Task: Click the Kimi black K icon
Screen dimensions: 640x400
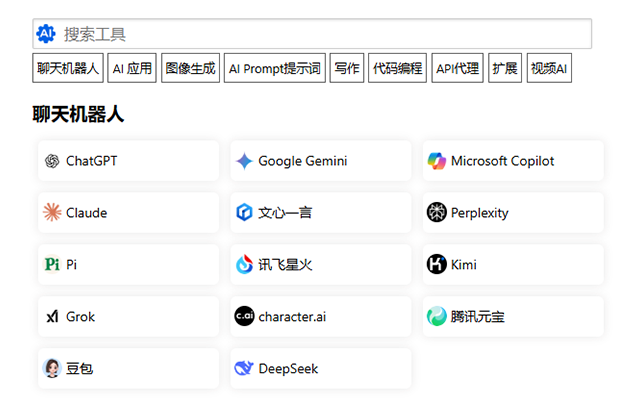Action: point(437,264)
